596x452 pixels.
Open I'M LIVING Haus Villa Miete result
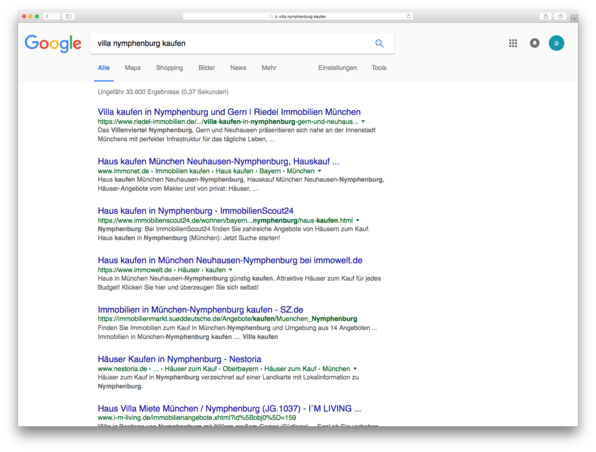pyautogui.click(x=230, y=408)
